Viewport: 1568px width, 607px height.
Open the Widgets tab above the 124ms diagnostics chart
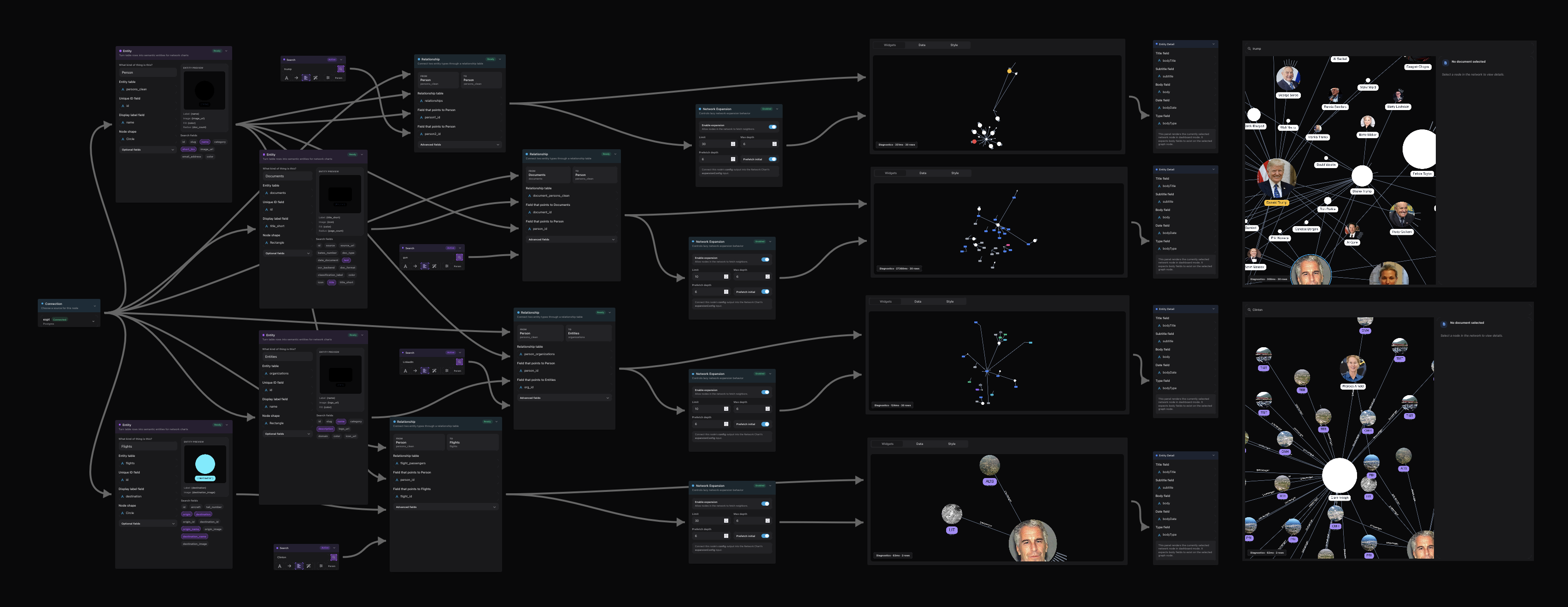point(886,301)
